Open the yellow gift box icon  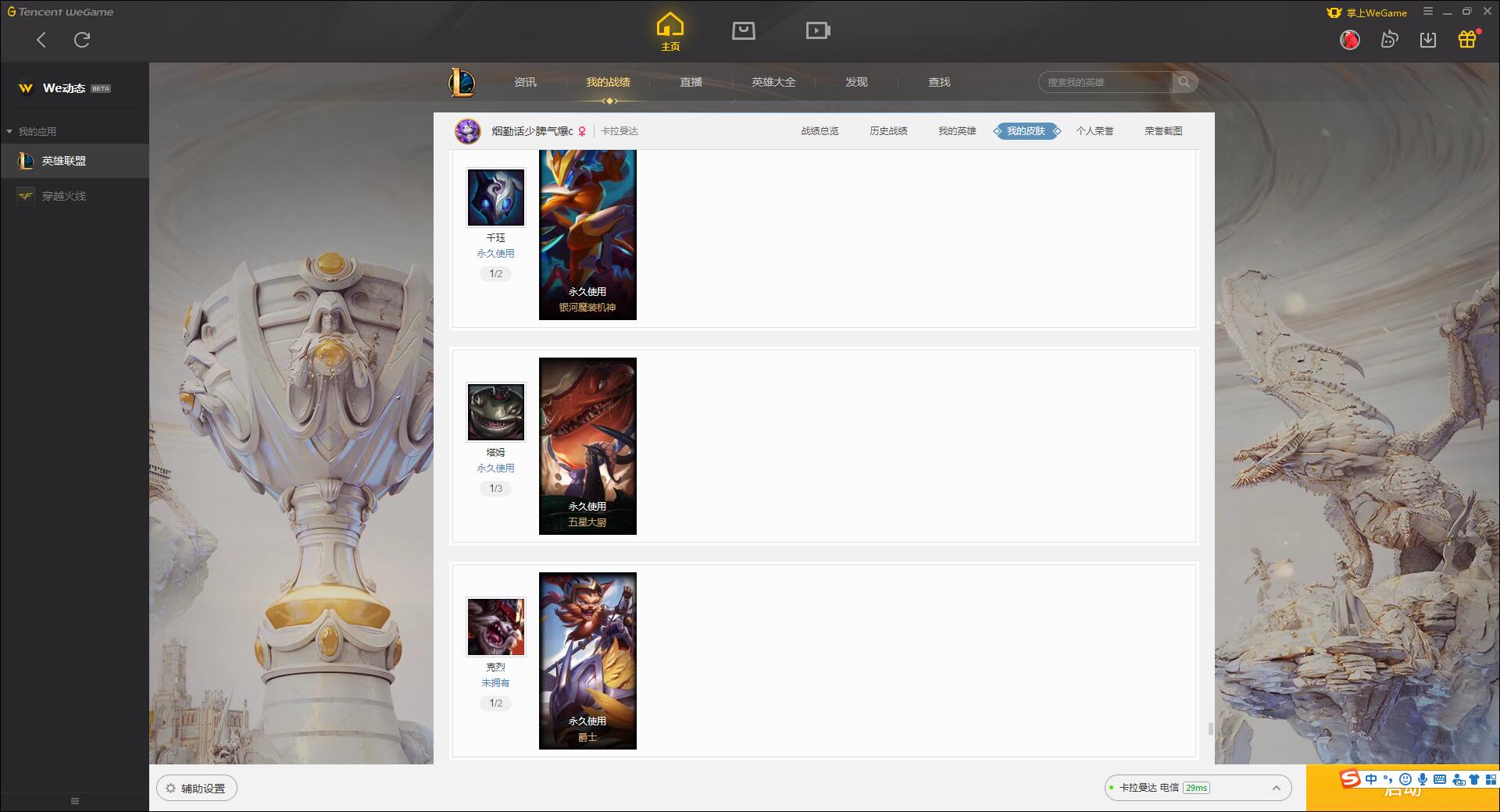tap(1467, 39)
